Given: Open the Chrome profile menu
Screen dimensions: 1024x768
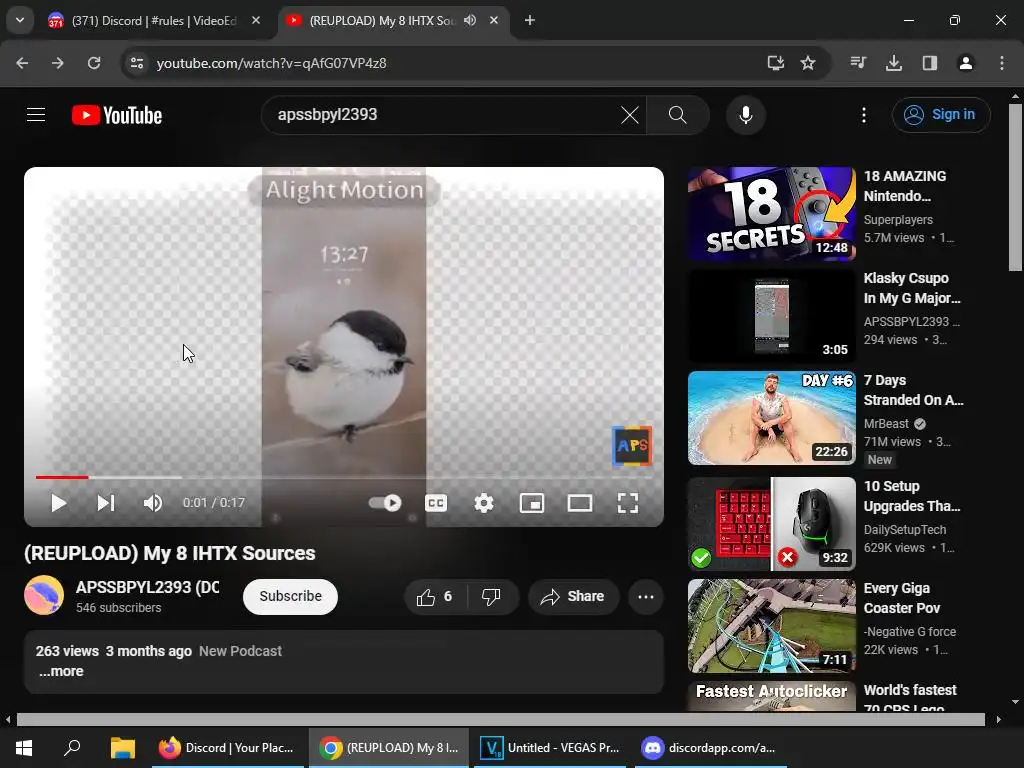Looking at the screenshot, I should pos(965,63).
